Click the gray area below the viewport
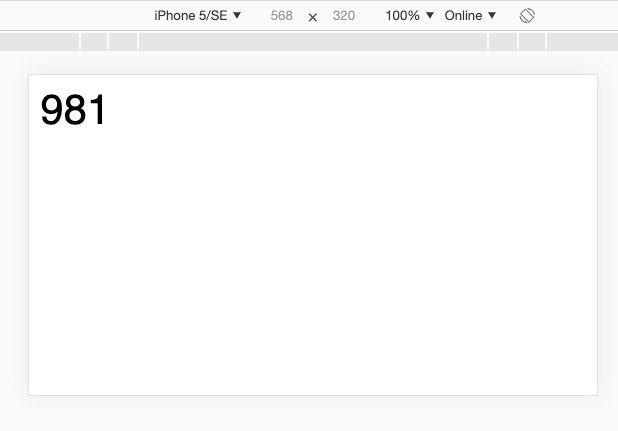618x431 pixels. click(x=313, y=414)
